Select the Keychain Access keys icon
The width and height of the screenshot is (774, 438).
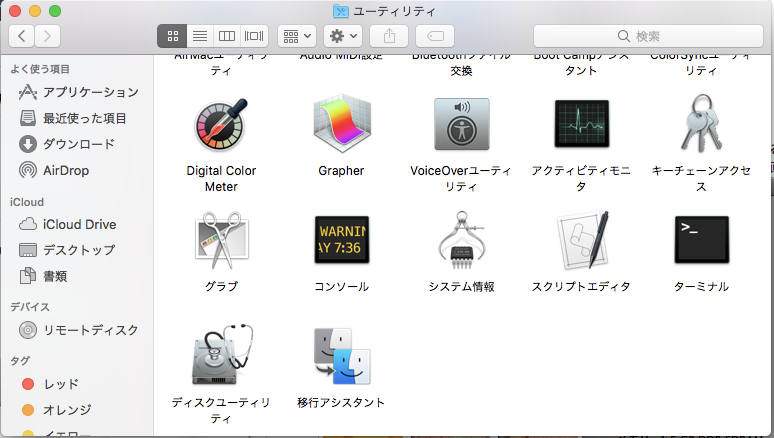pos(701,123)
